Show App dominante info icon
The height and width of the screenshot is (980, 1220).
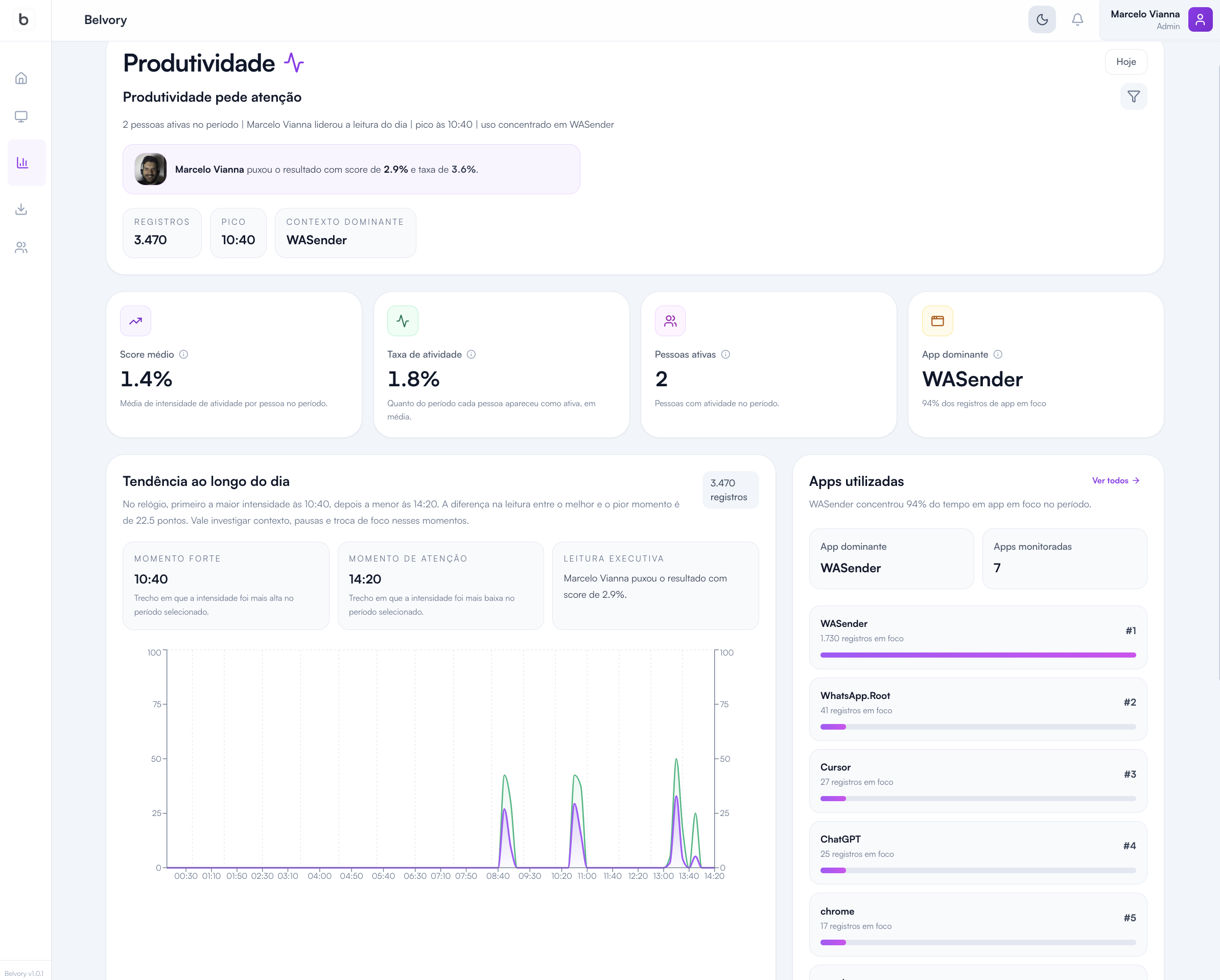coord(998,354)
